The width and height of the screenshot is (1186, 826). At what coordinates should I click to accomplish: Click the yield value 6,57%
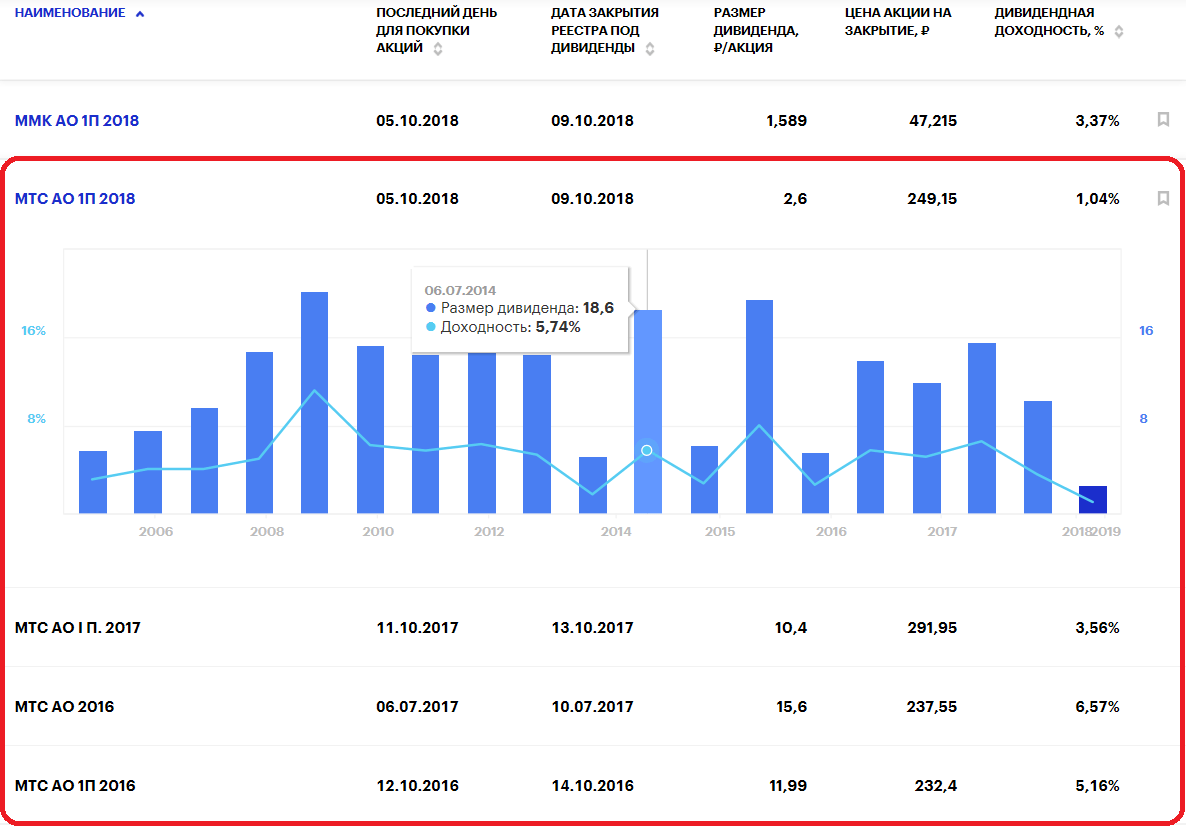tap(1098, 707)
